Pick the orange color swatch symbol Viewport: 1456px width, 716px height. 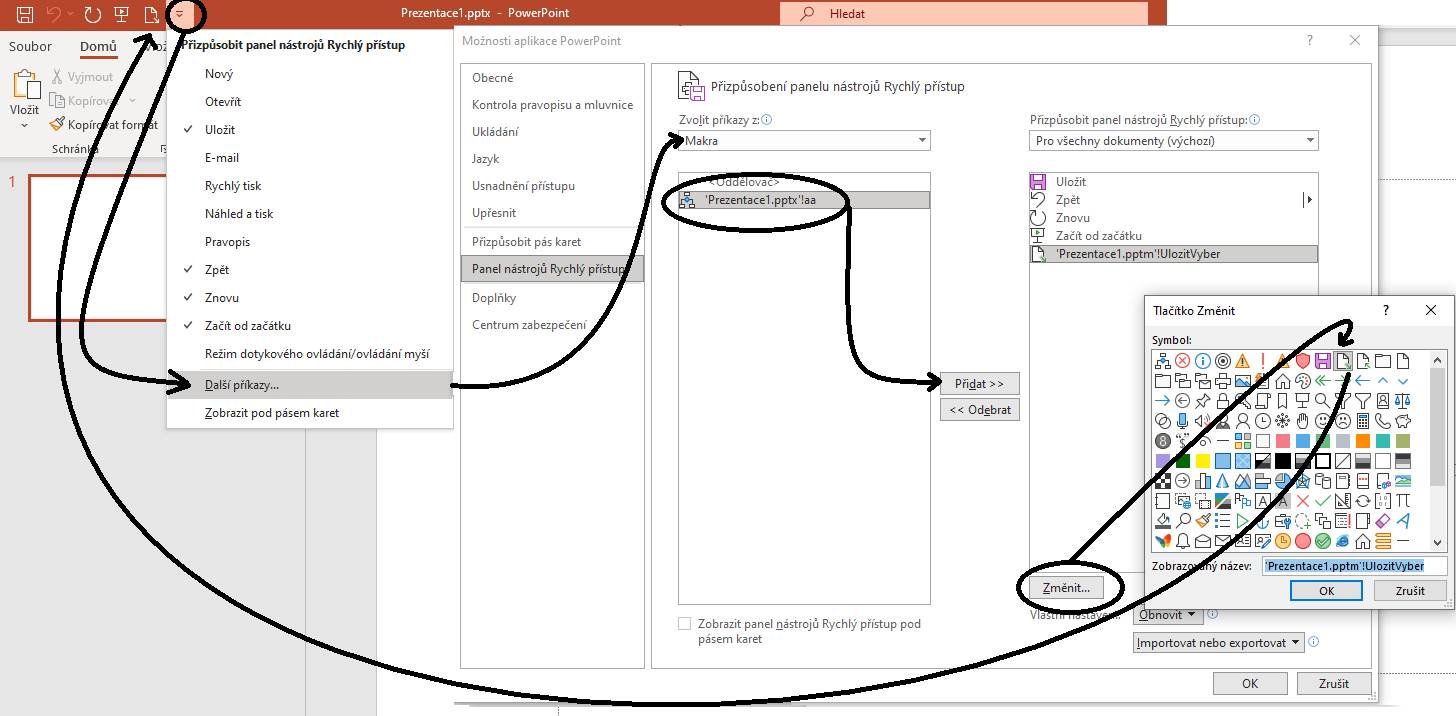[1363, 441]
